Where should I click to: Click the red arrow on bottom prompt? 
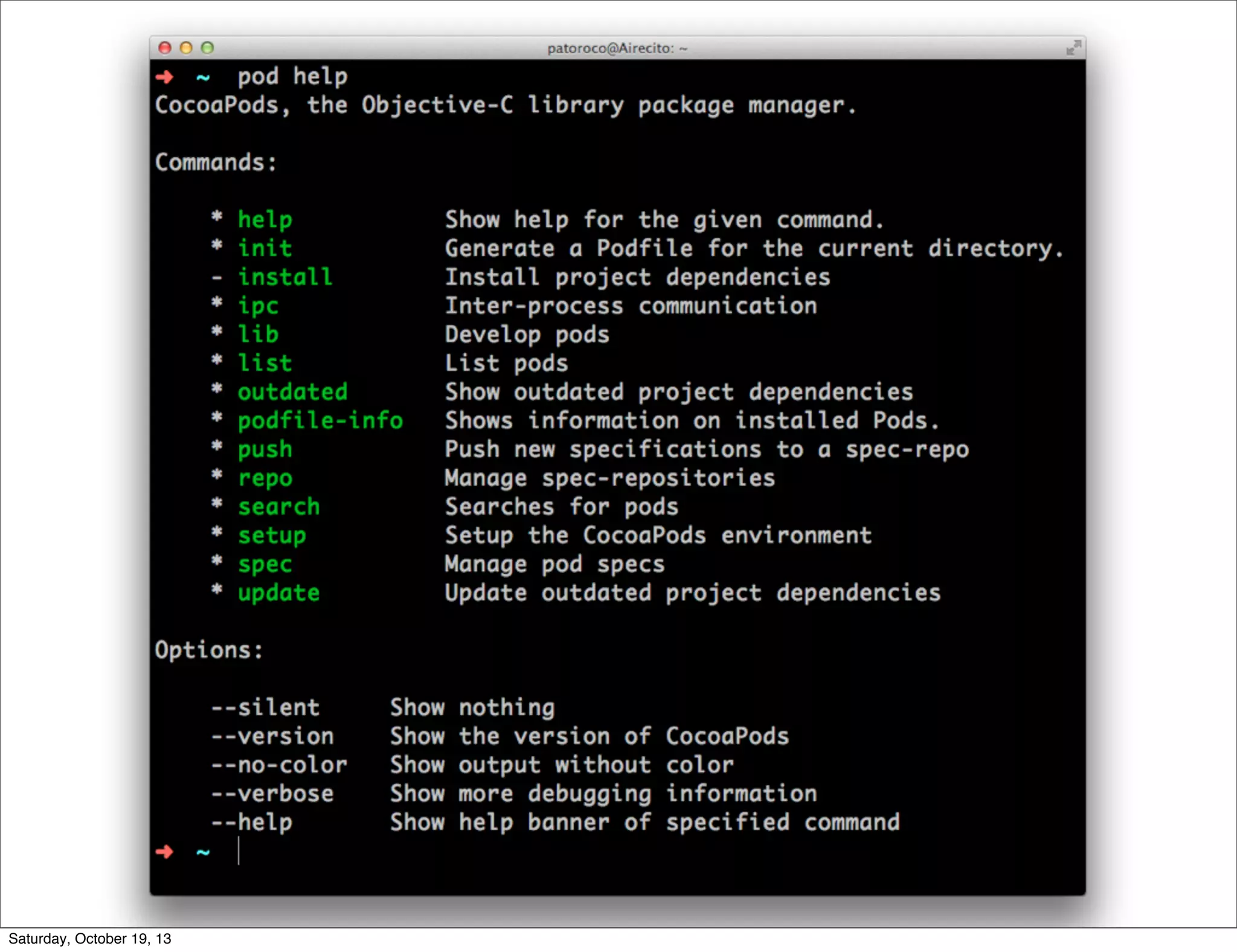pyautogui.click(x=164, y=852)
